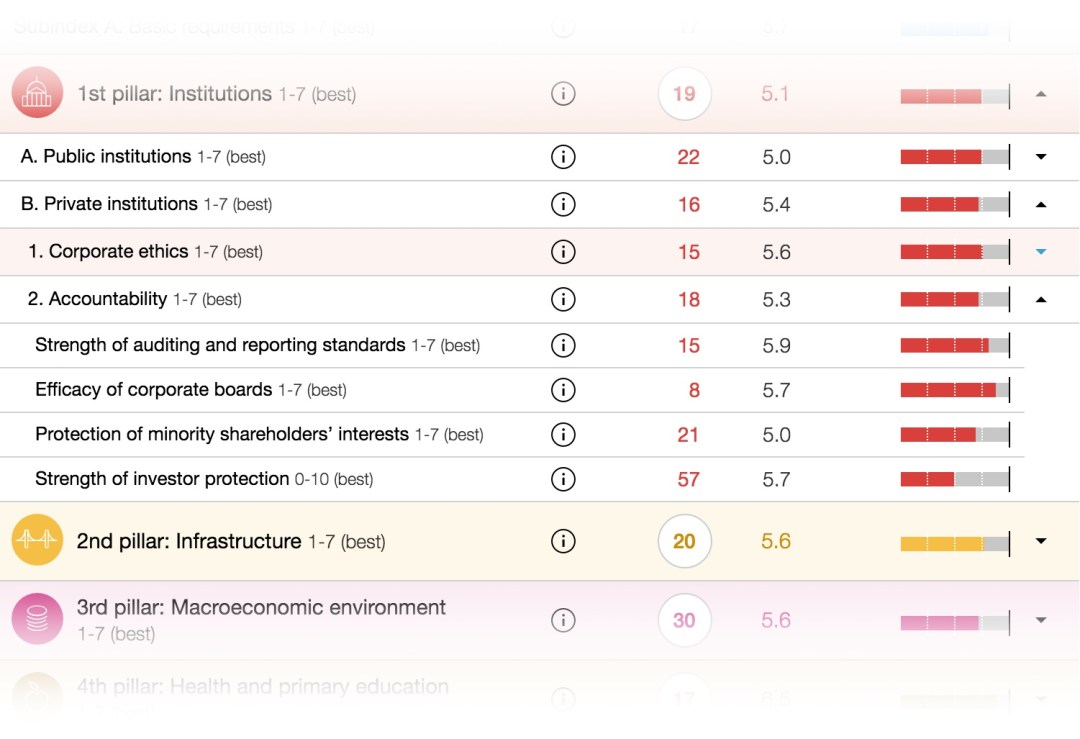The height and width of the screenshot is (739, 1080).
Task: Collapse the Private institutions section arrow
Action: [x=1041, y=204]
